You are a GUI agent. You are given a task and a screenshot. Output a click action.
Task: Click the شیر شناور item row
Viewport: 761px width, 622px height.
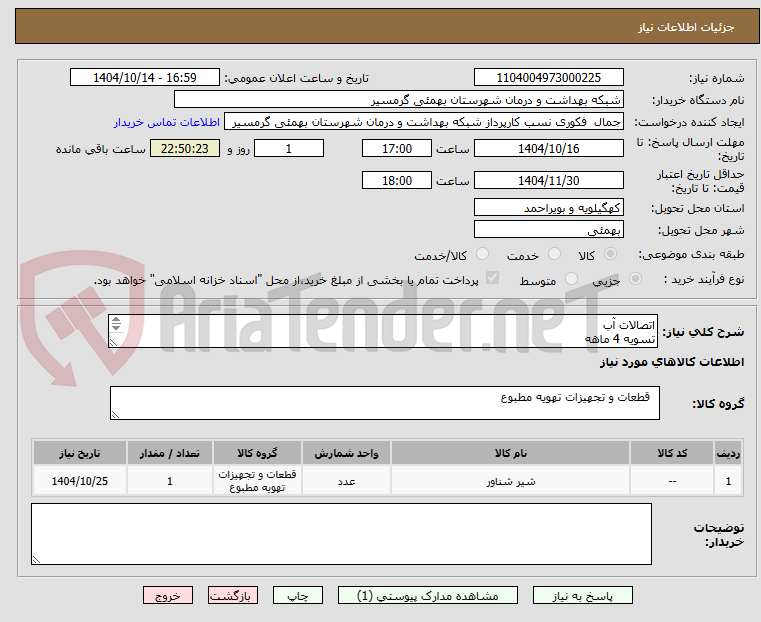387,481
